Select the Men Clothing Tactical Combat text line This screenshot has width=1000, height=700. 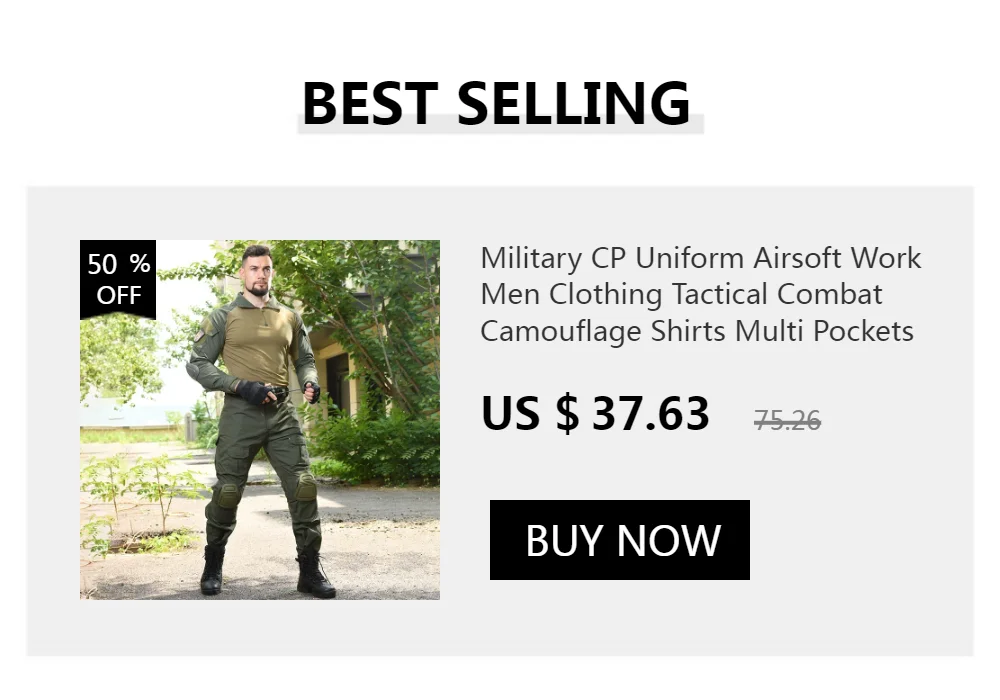[x=681, y=295]
